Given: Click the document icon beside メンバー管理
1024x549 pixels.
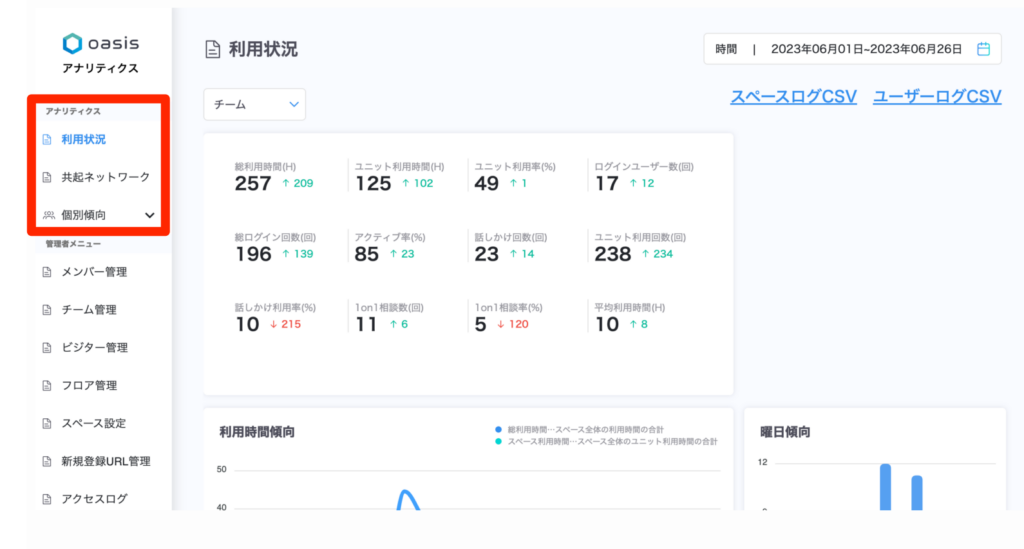Looking at the screenshot, I should click(46, 272).
